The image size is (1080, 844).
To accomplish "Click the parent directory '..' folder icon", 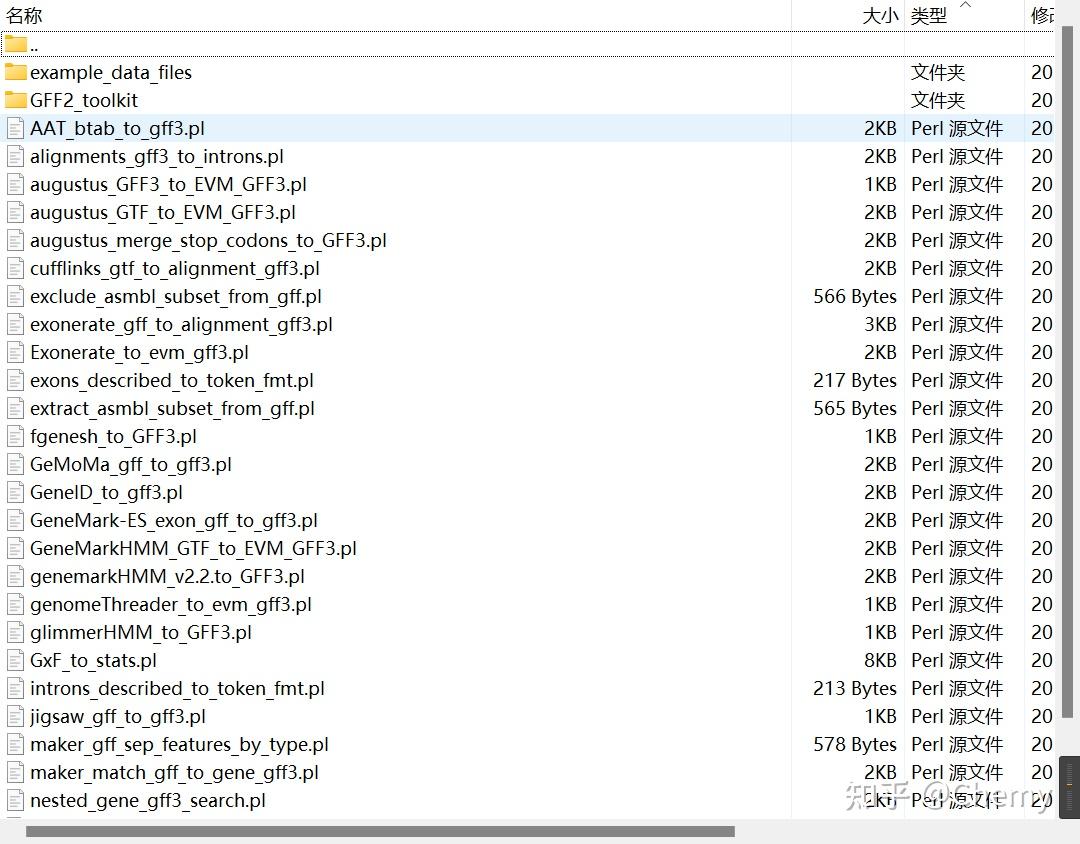I will [x=16, y=43].
